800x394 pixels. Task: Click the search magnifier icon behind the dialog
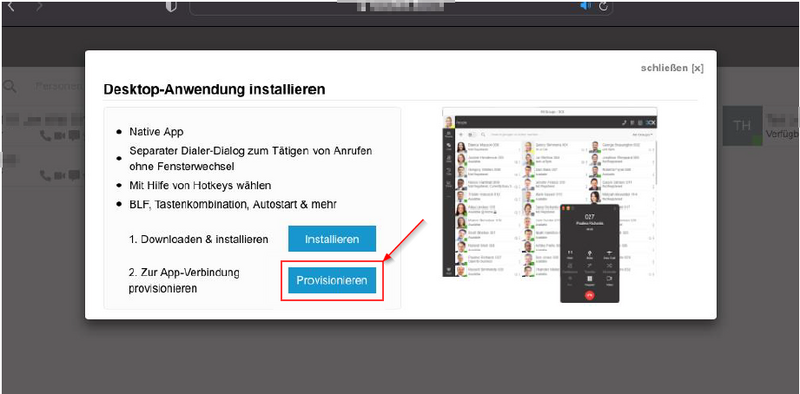(10, 86)
